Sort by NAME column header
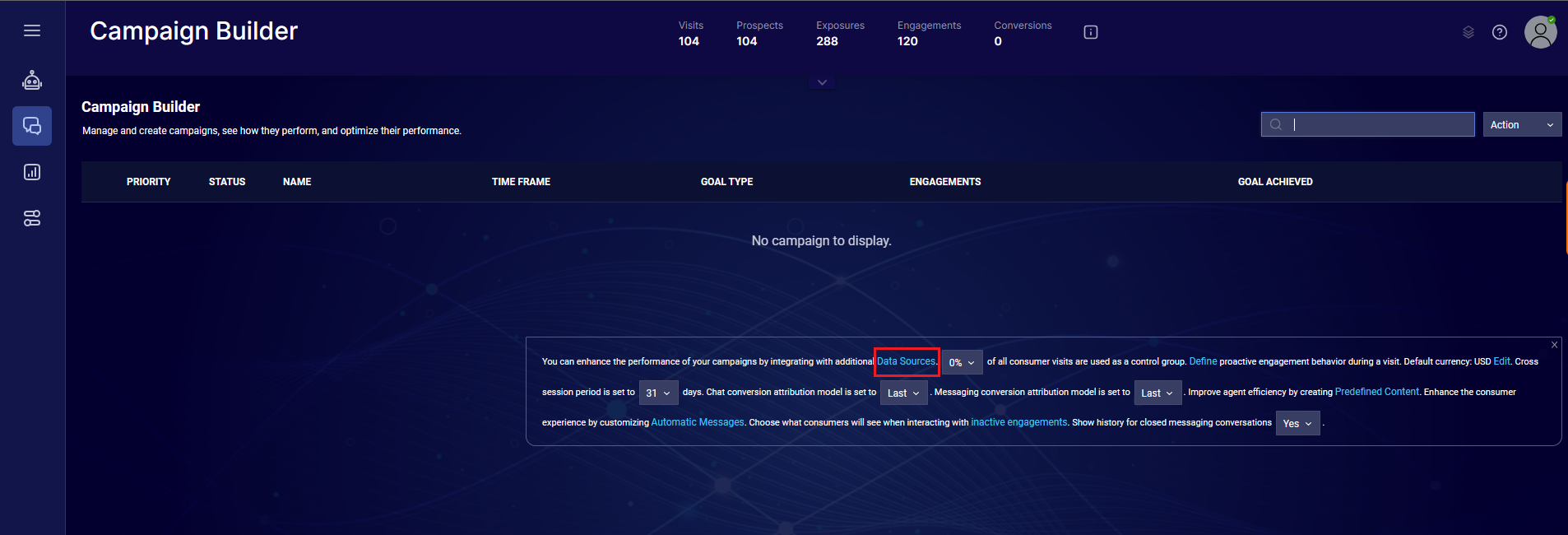 point(297,182)
